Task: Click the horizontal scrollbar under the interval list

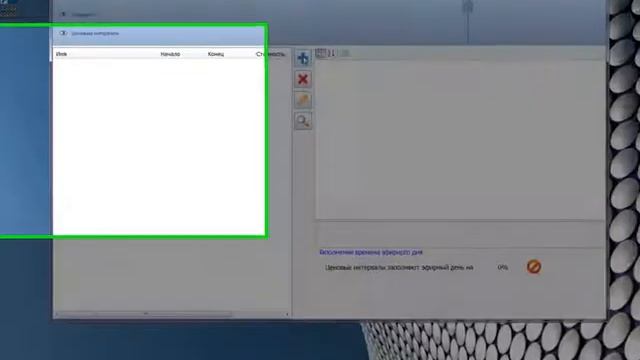Action: [x=171, y=314]
